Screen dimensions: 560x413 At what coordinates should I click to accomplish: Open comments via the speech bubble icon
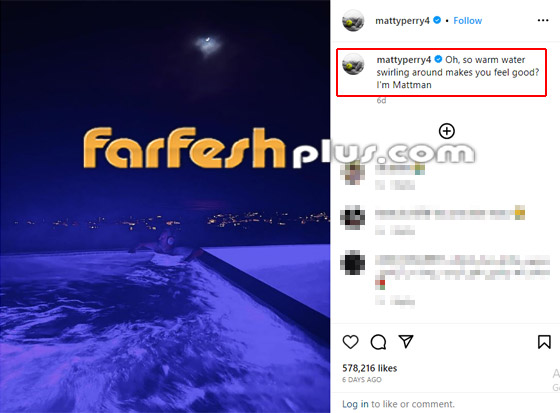(x=378, y=342)
